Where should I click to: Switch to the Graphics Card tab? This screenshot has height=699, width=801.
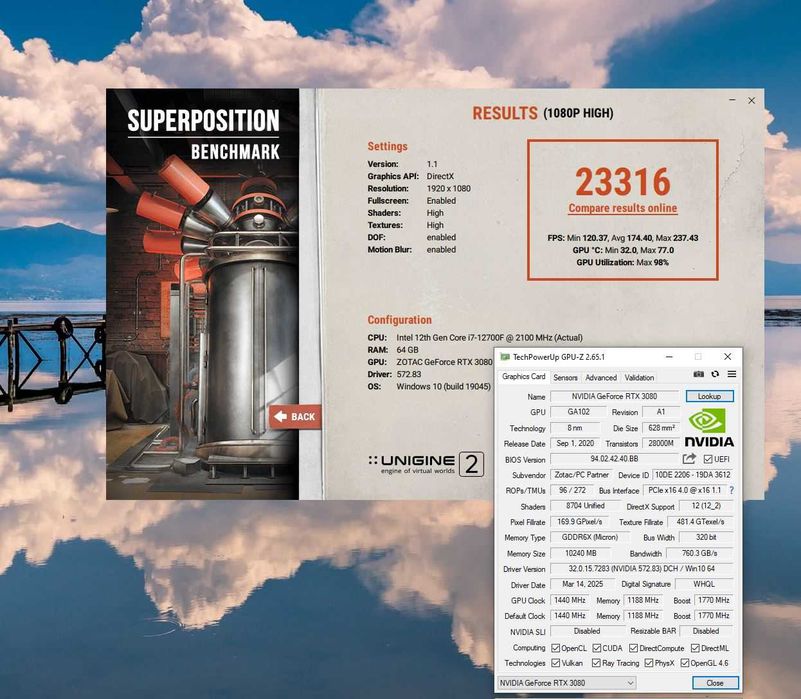(523, 377)
